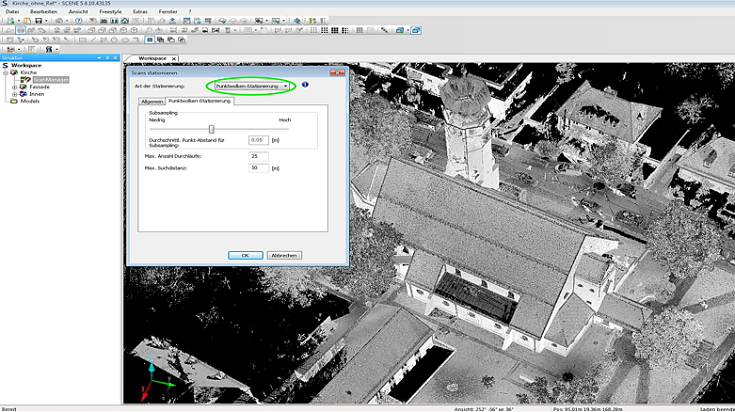Image resolution: width=735 pixels, height=412 pixels.
Task: Click the calendar-like window icon with red header
Action: coord(187,21)
